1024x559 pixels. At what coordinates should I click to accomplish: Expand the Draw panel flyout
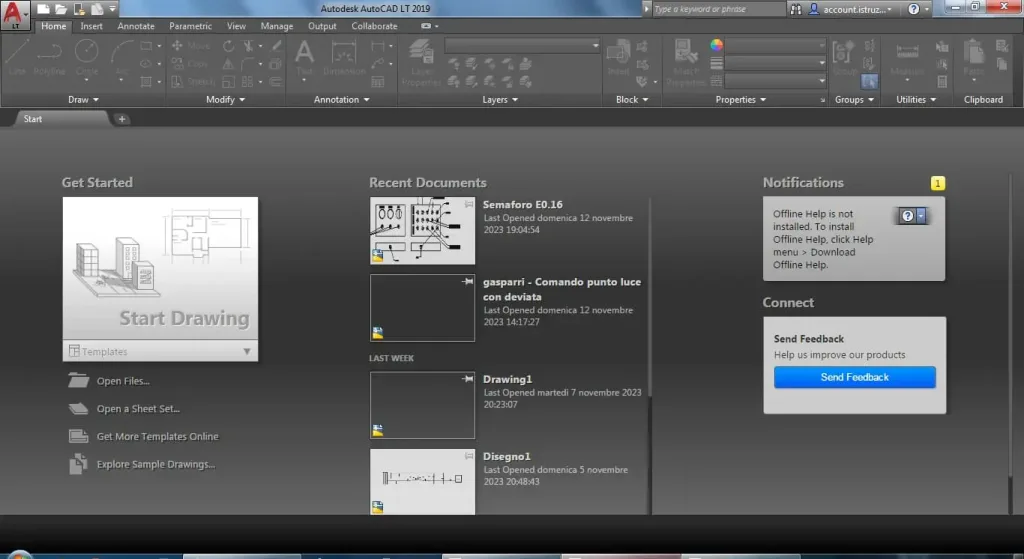(x=83, y=100)
